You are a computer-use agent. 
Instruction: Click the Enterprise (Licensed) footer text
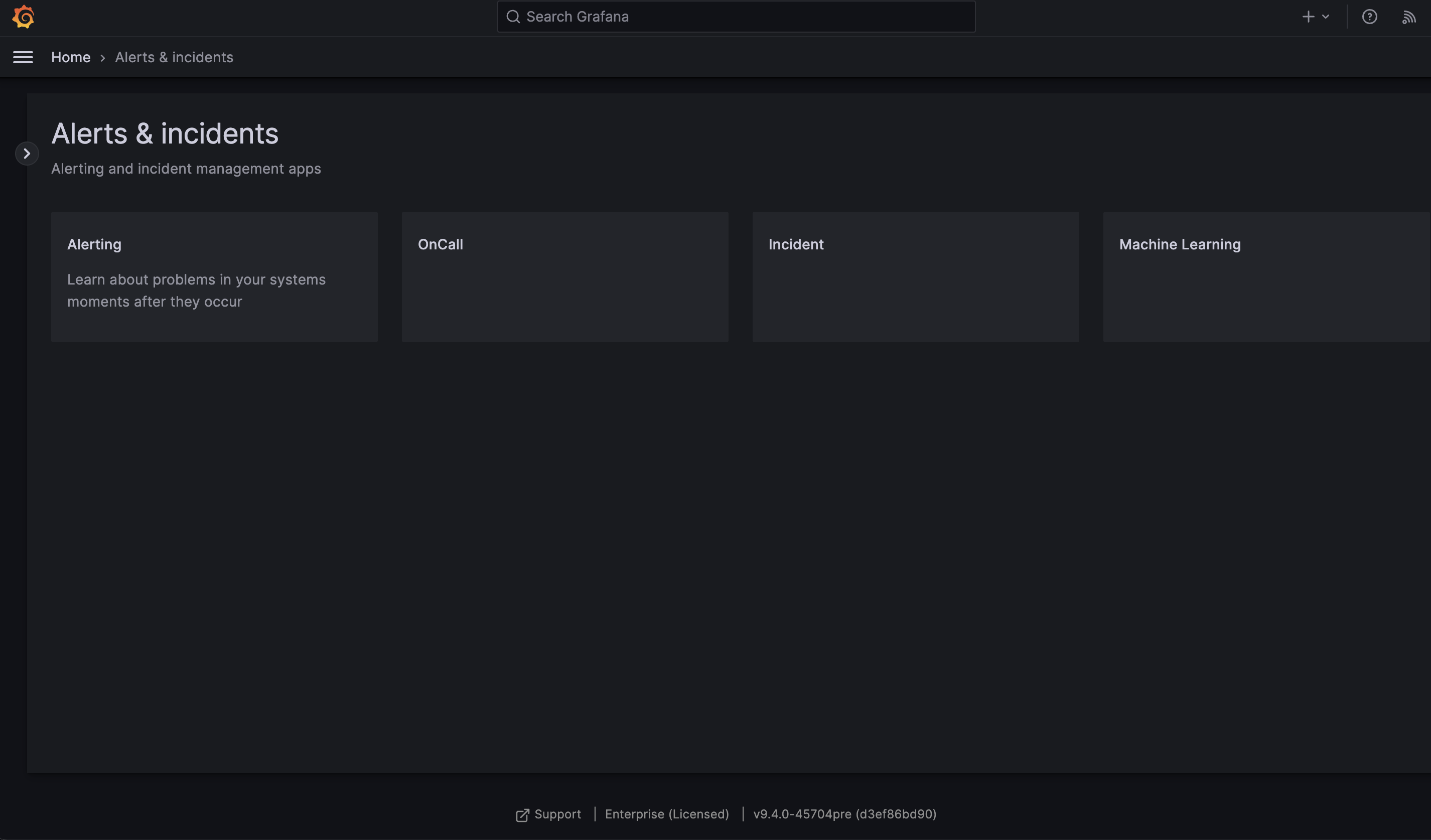point(667,814)
